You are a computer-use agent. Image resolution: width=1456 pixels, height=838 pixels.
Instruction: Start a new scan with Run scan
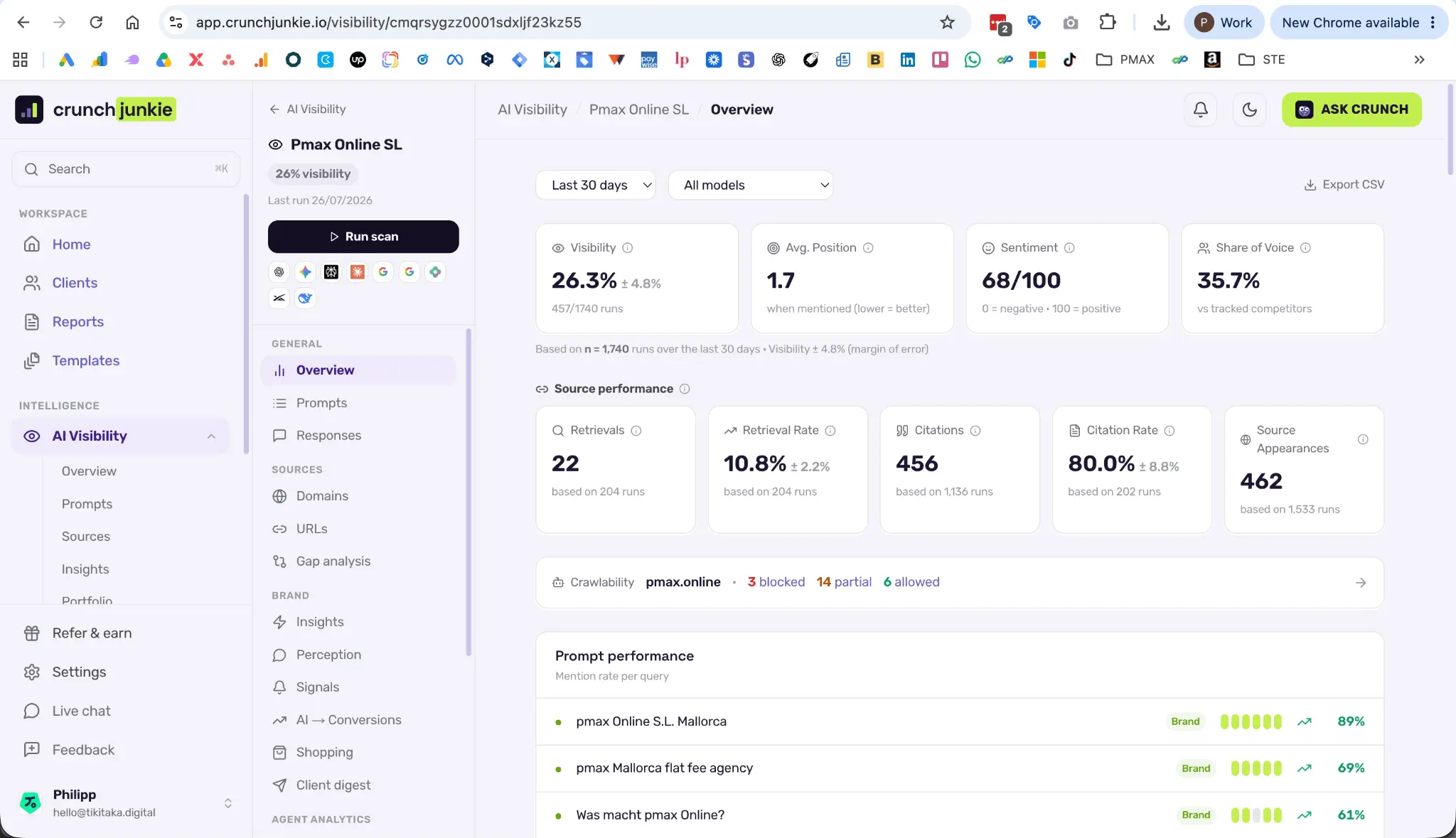(363, 237)
